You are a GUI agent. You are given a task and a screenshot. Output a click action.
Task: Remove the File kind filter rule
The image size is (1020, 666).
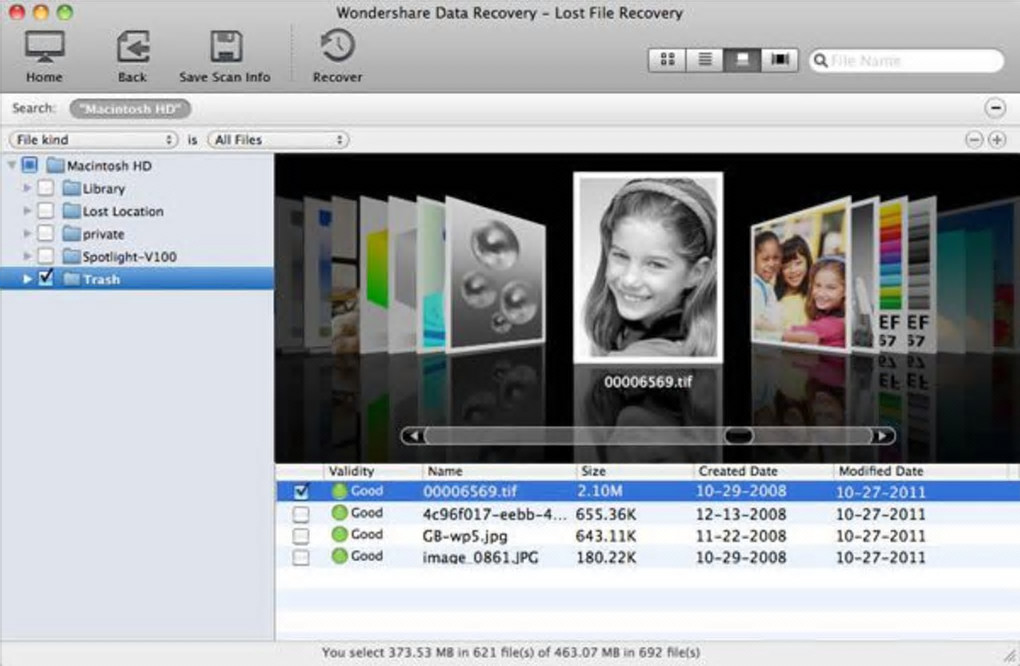tap(973, 140)
